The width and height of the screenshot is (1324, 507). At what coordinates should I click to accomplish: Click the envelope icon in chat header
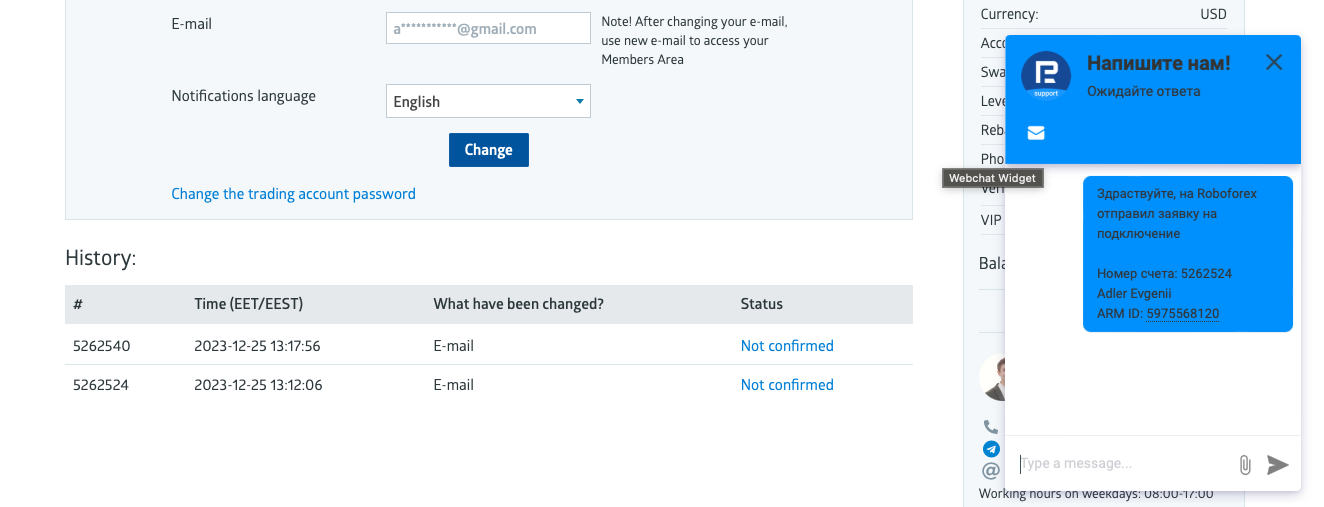(x=1036, y=133)
